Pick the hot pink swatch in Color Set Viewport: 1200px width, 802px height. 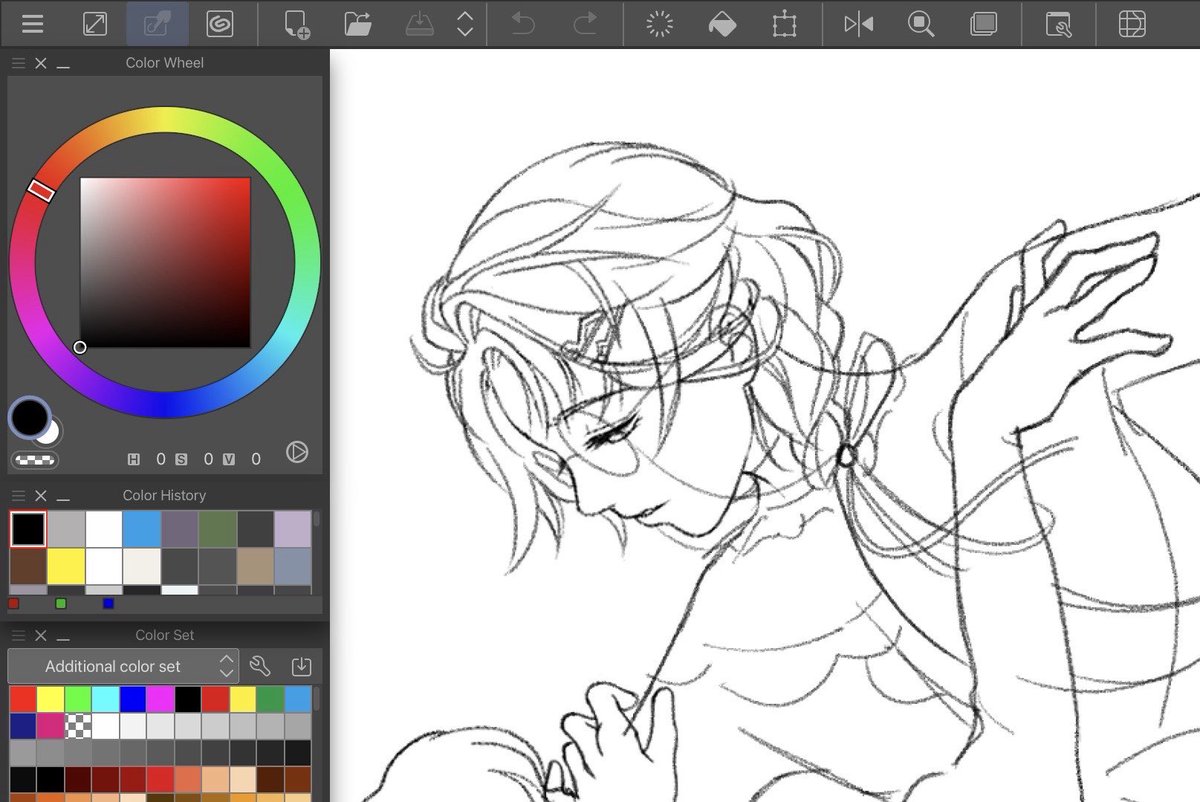(50, 725)
